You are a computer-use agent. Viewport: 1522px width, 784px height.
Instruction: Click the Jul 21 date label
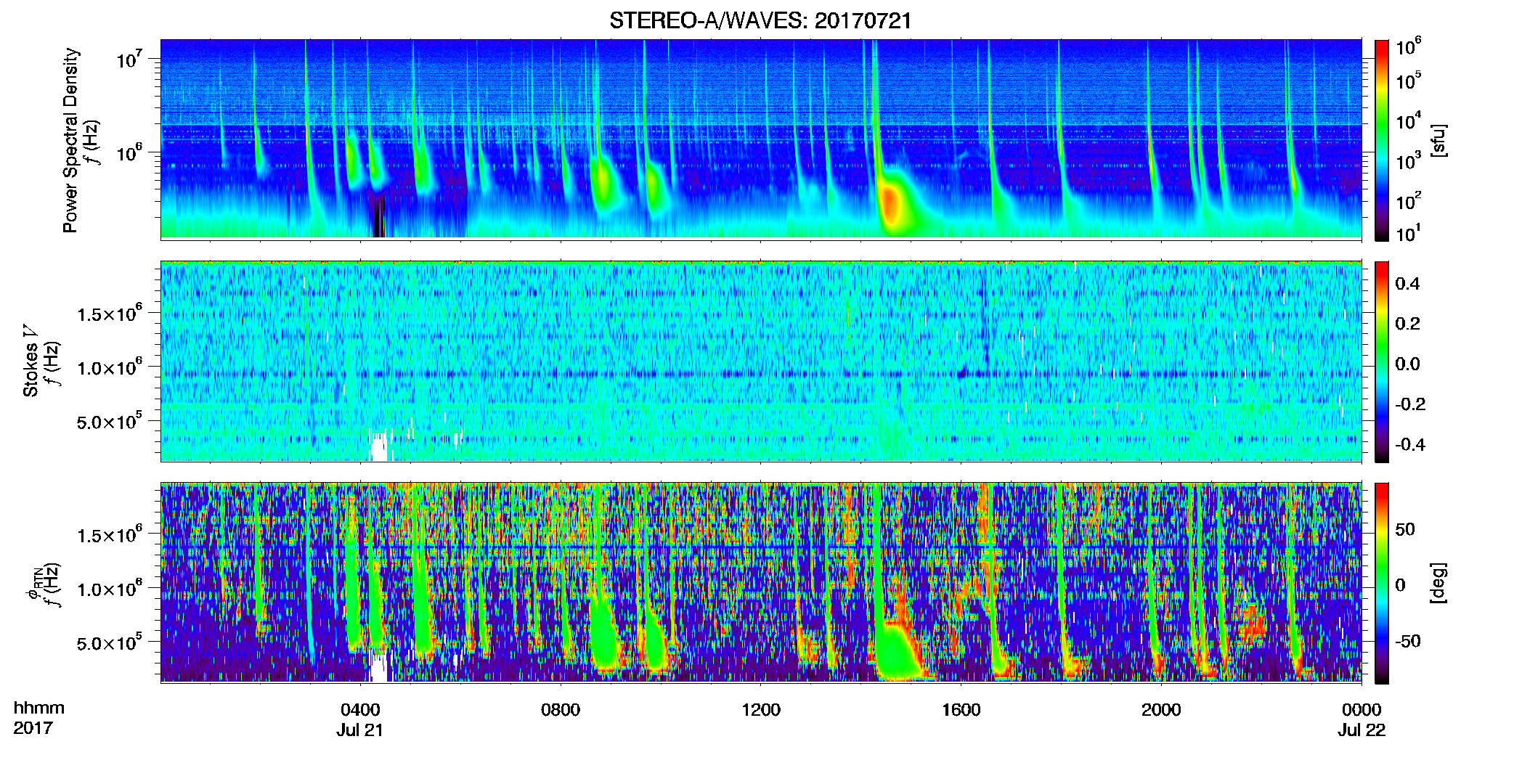tap(359, 730)
